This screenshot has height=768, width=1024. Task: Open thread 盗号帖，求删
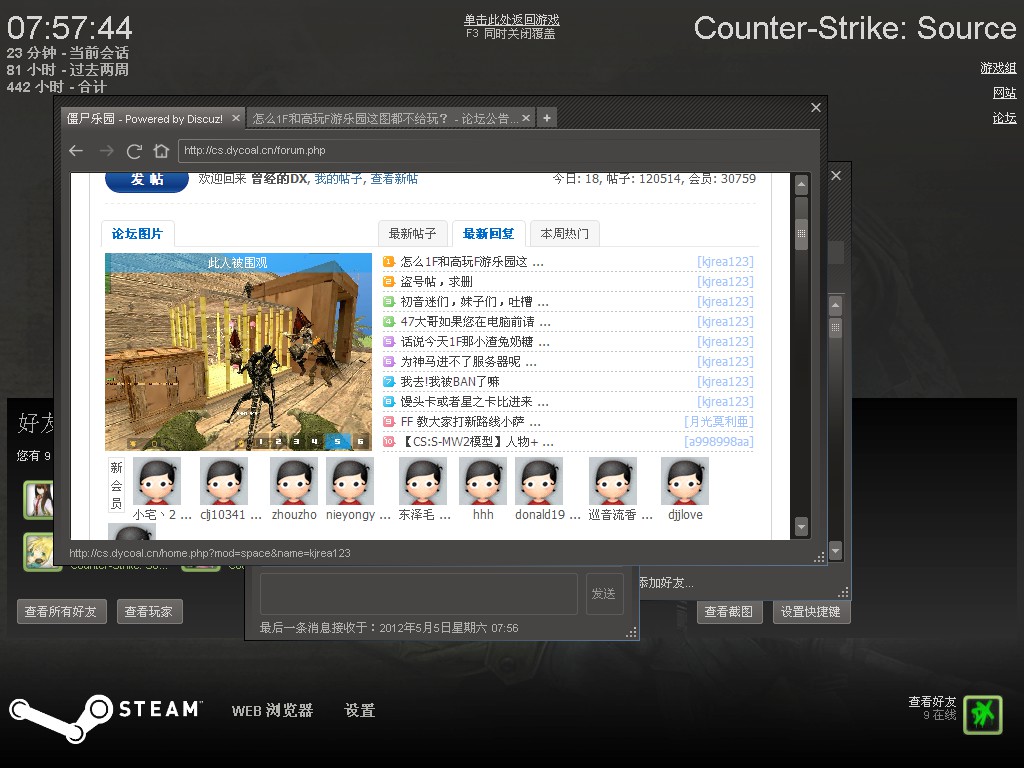point(436,281)
